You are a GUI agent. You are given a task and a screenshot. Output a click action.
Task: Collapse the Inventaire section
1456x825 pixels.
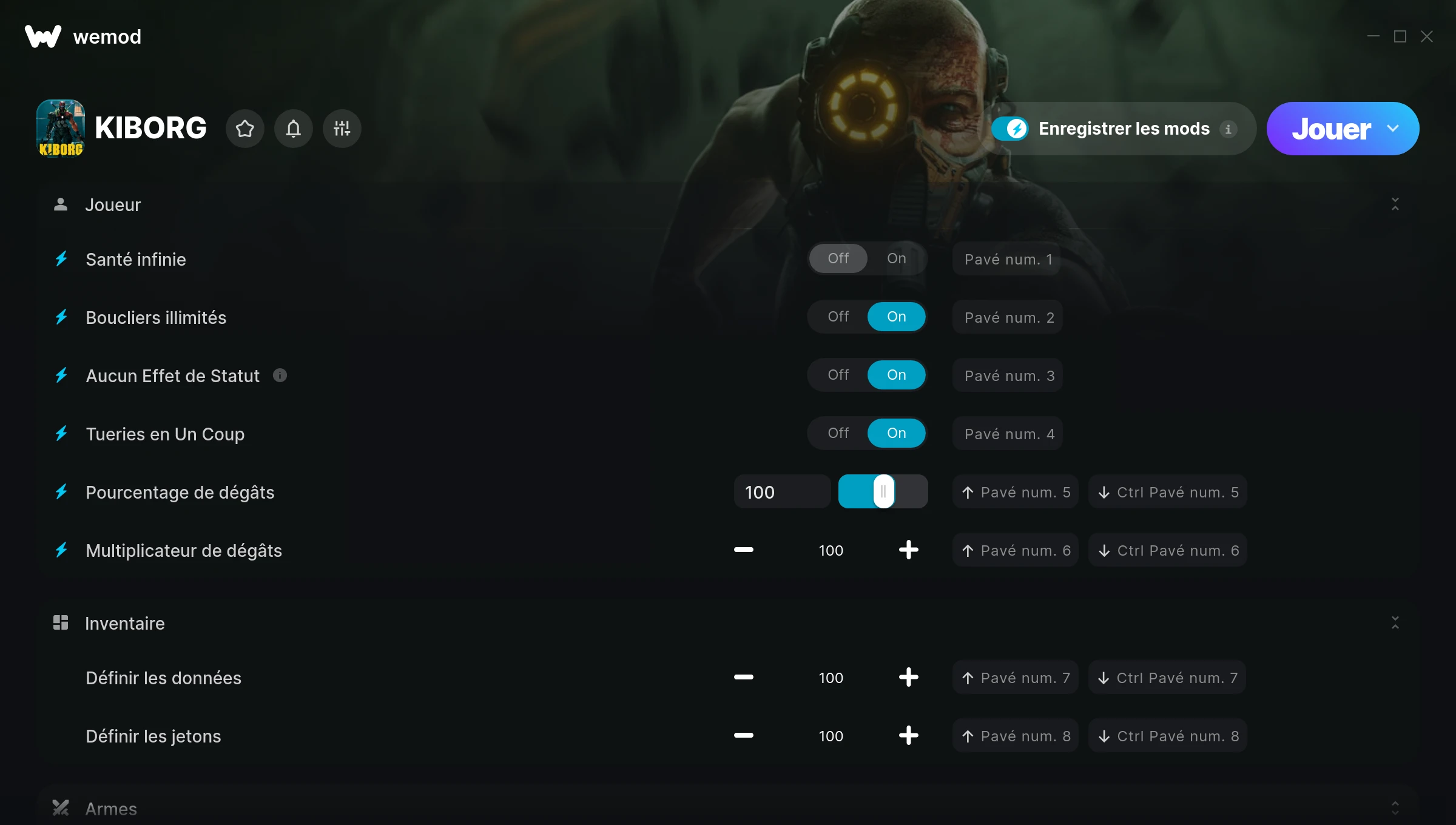coord(1395,623)
